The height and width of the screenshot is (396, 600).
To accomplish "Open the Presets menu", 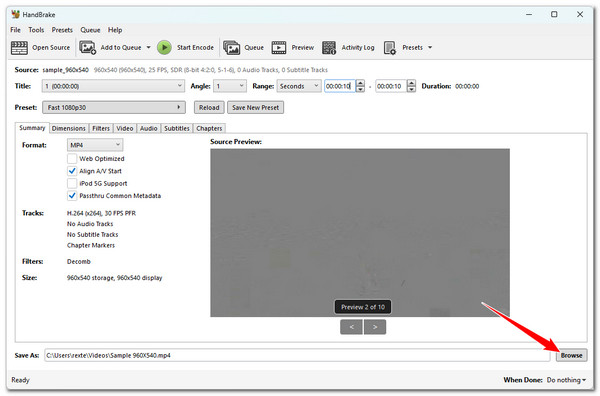I will [62, 30].
